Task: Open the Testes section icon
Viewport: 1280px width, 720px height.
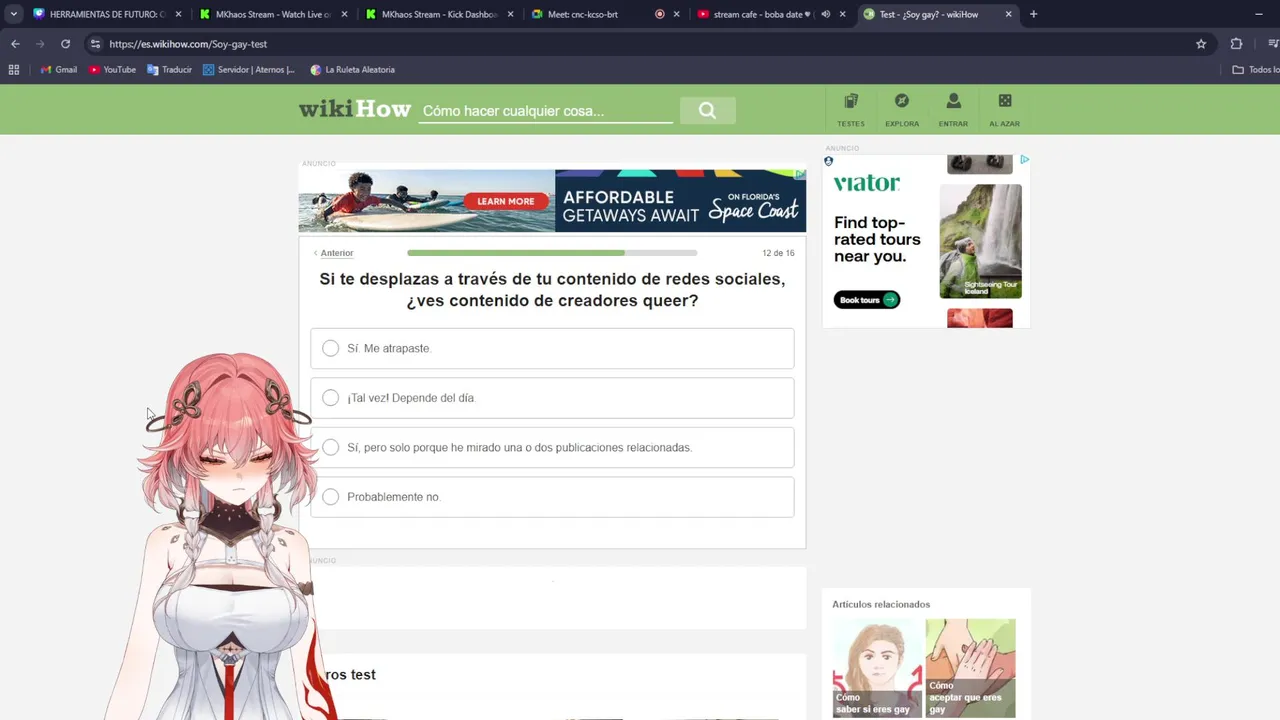Action: point(851,101)
